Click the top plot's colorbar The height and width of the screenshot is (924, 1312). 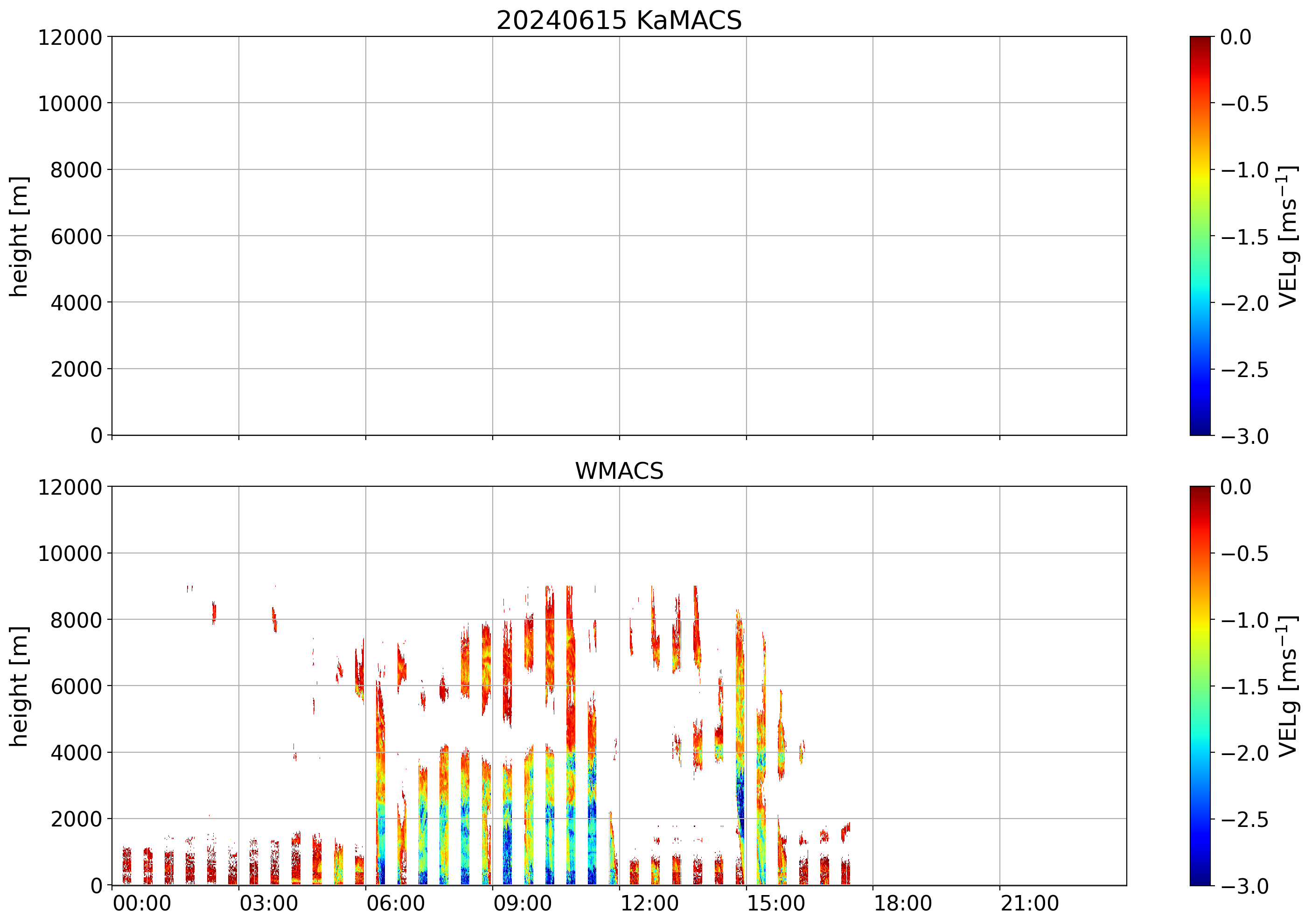pos(1200,235)
